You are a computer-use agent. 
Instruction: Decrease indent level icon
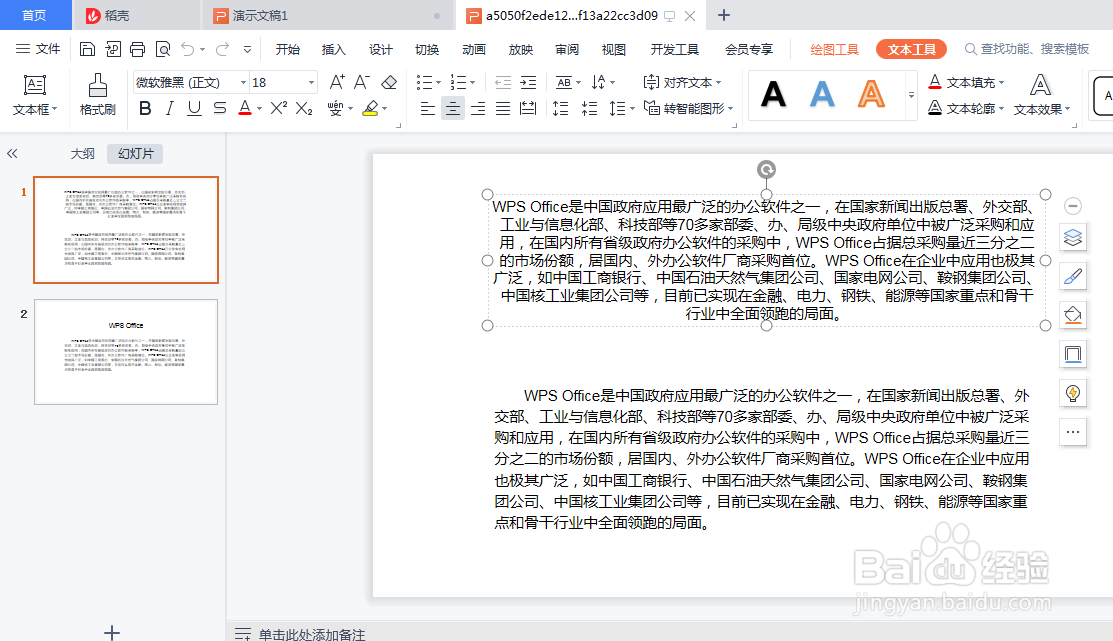pos(503,82)
